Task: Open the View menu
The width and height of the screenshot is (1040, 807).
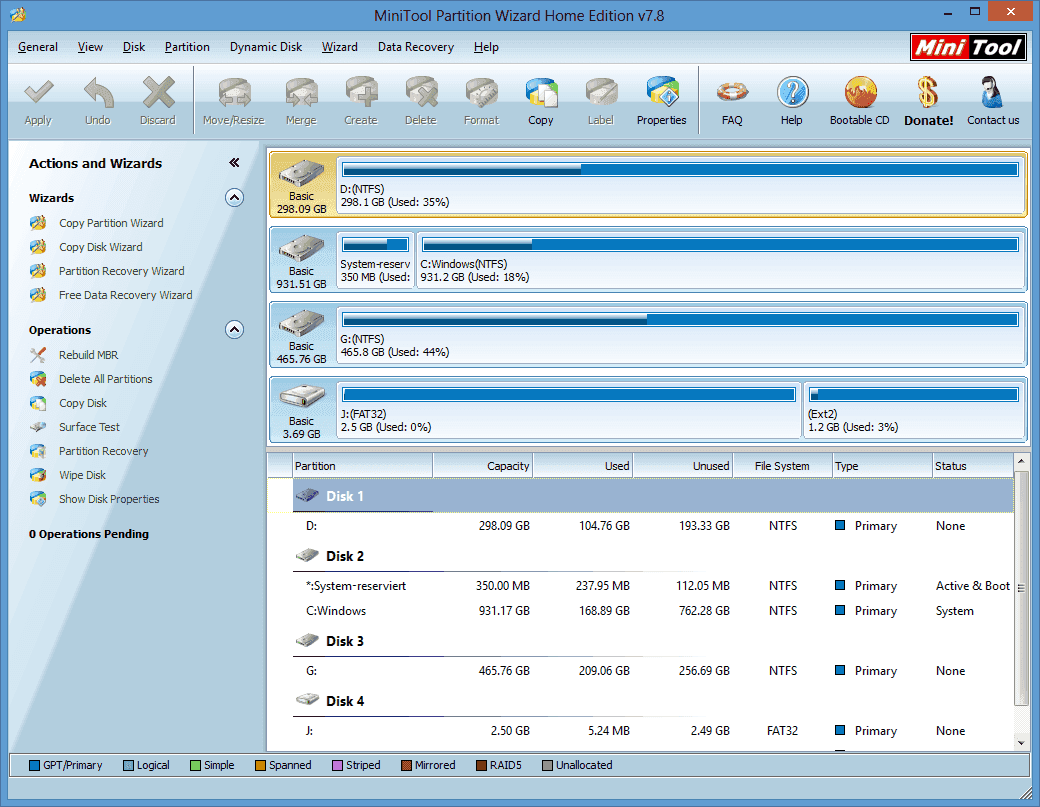Action: pos(90,47)
